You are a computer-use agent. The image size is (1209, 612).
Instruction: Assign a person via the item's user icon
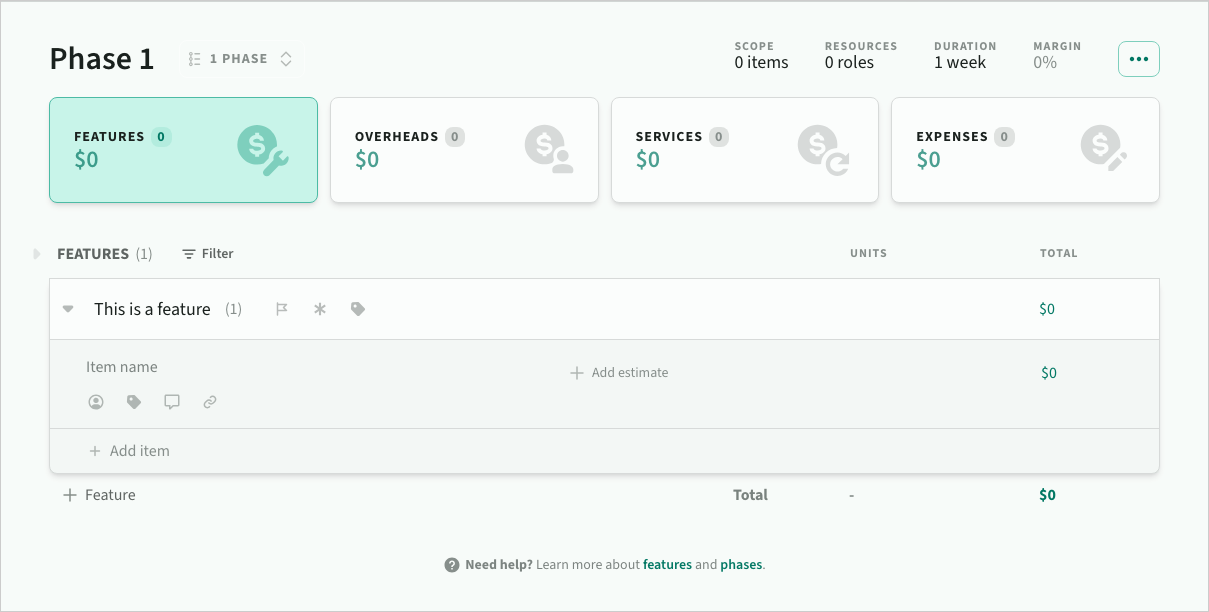(96, 402)
